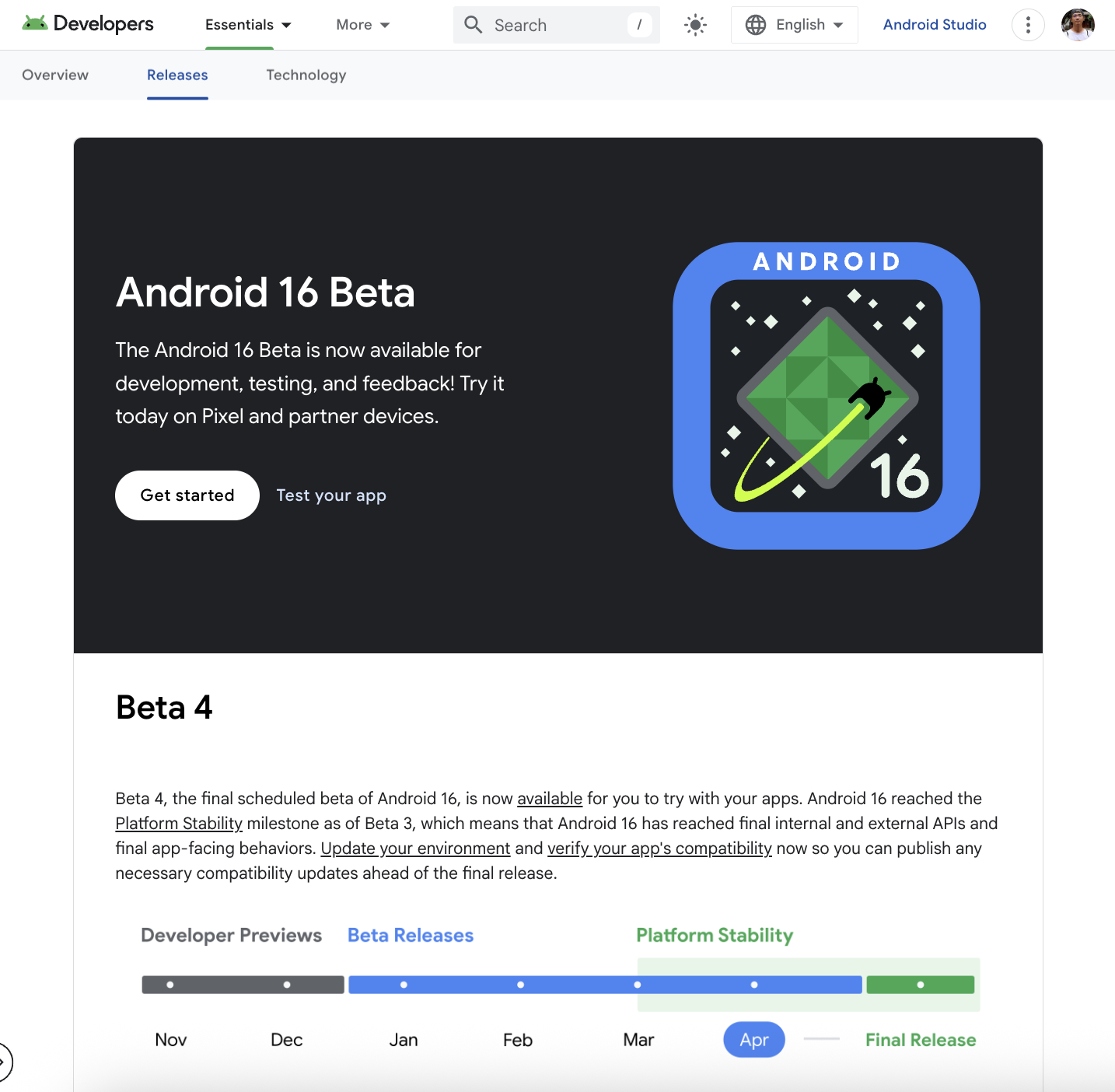Viewport: 1115px width, 1092px height.
Task: Toggle the light/dark theme sun icon
Action: tap(695, 25)
